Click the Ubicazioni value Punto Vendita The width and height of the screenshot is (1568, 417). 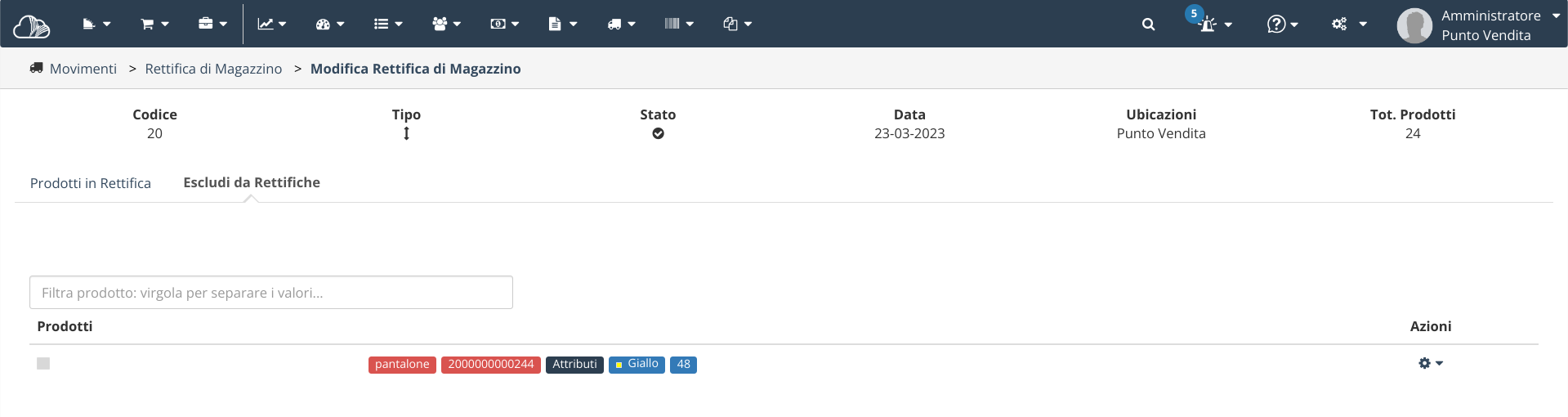[1161, 133]
